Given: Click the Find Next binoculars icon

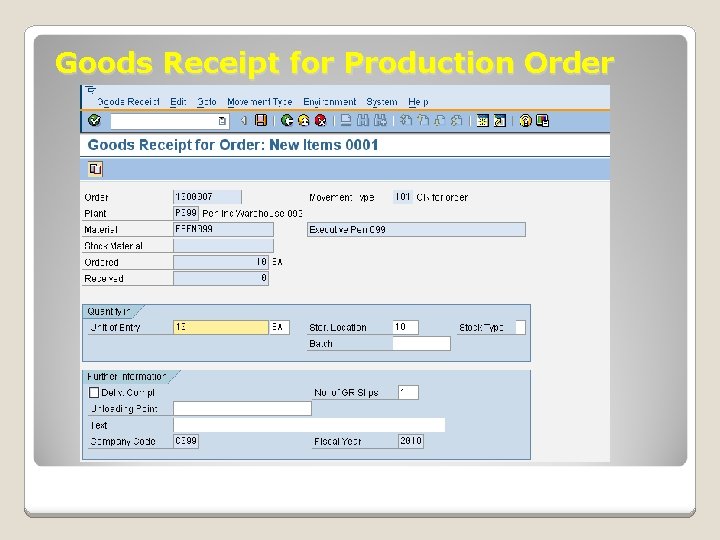Looking at the screenshot, I should [x=380, y=120].
